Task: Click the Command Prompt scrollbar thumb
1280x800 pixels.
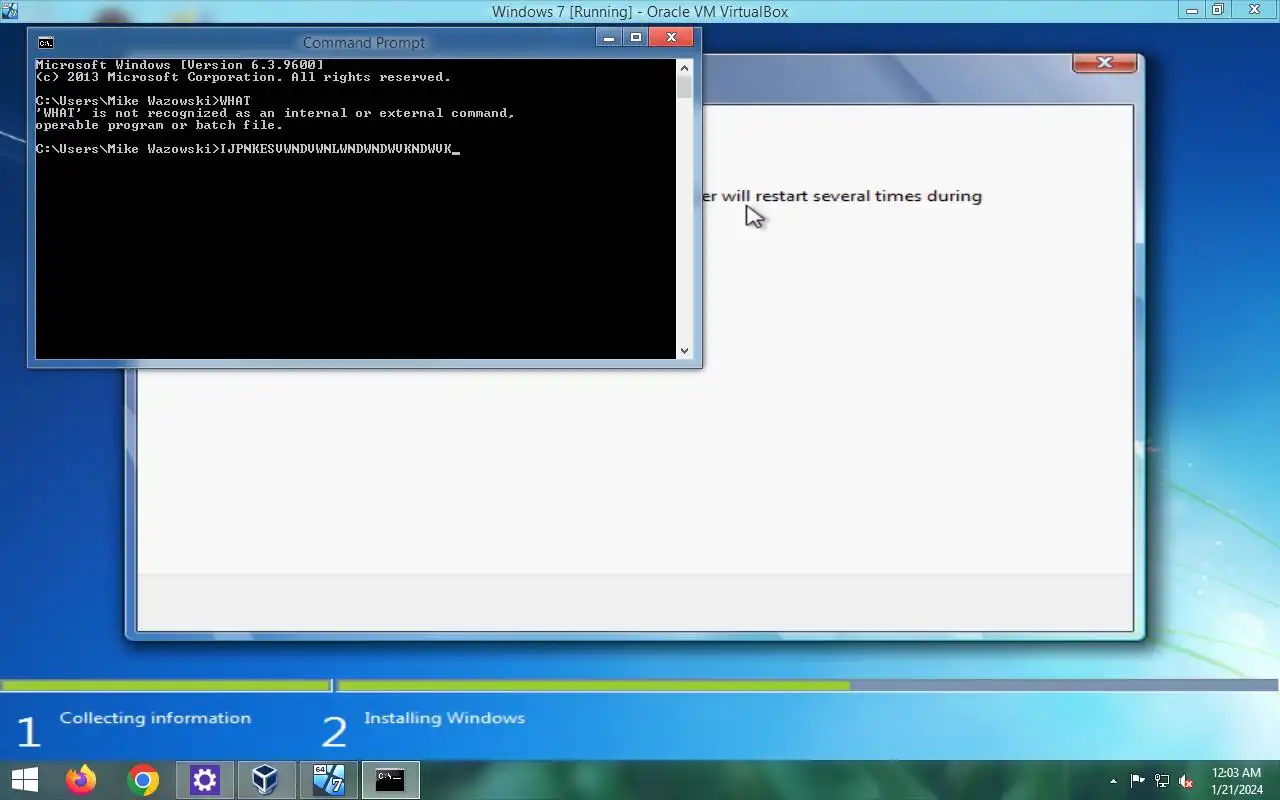Action: pyautogui.click(x=684, y=86)
